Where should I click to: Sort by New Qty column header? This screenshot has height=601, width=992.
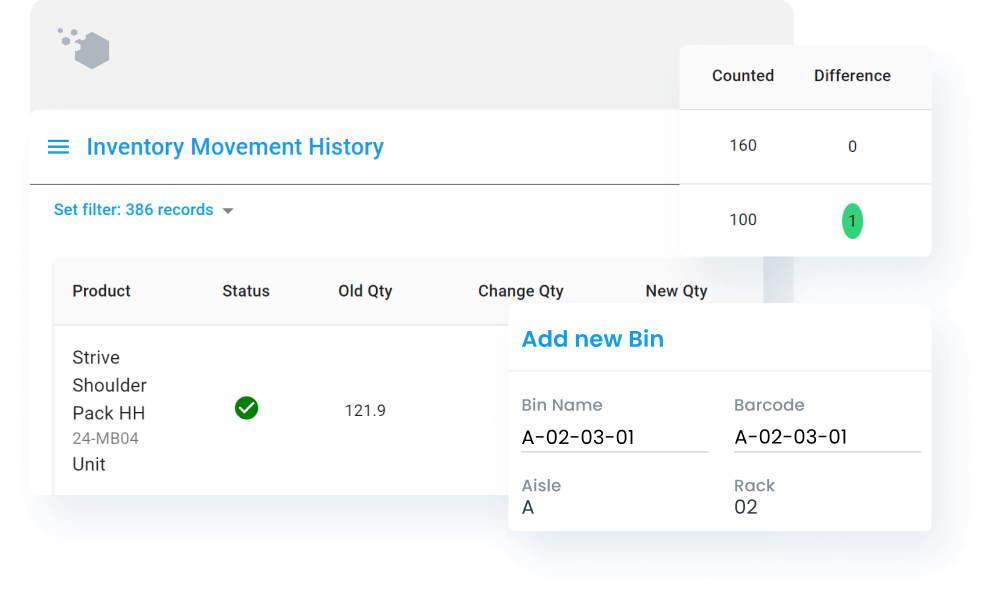click(x=676, y=291)
